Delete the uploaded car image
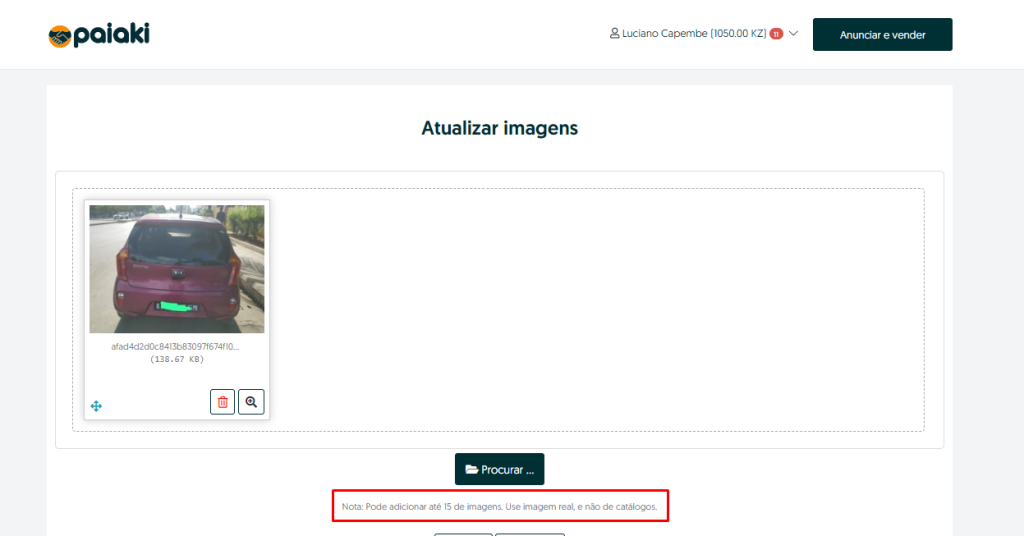 (x=222, y=402)
